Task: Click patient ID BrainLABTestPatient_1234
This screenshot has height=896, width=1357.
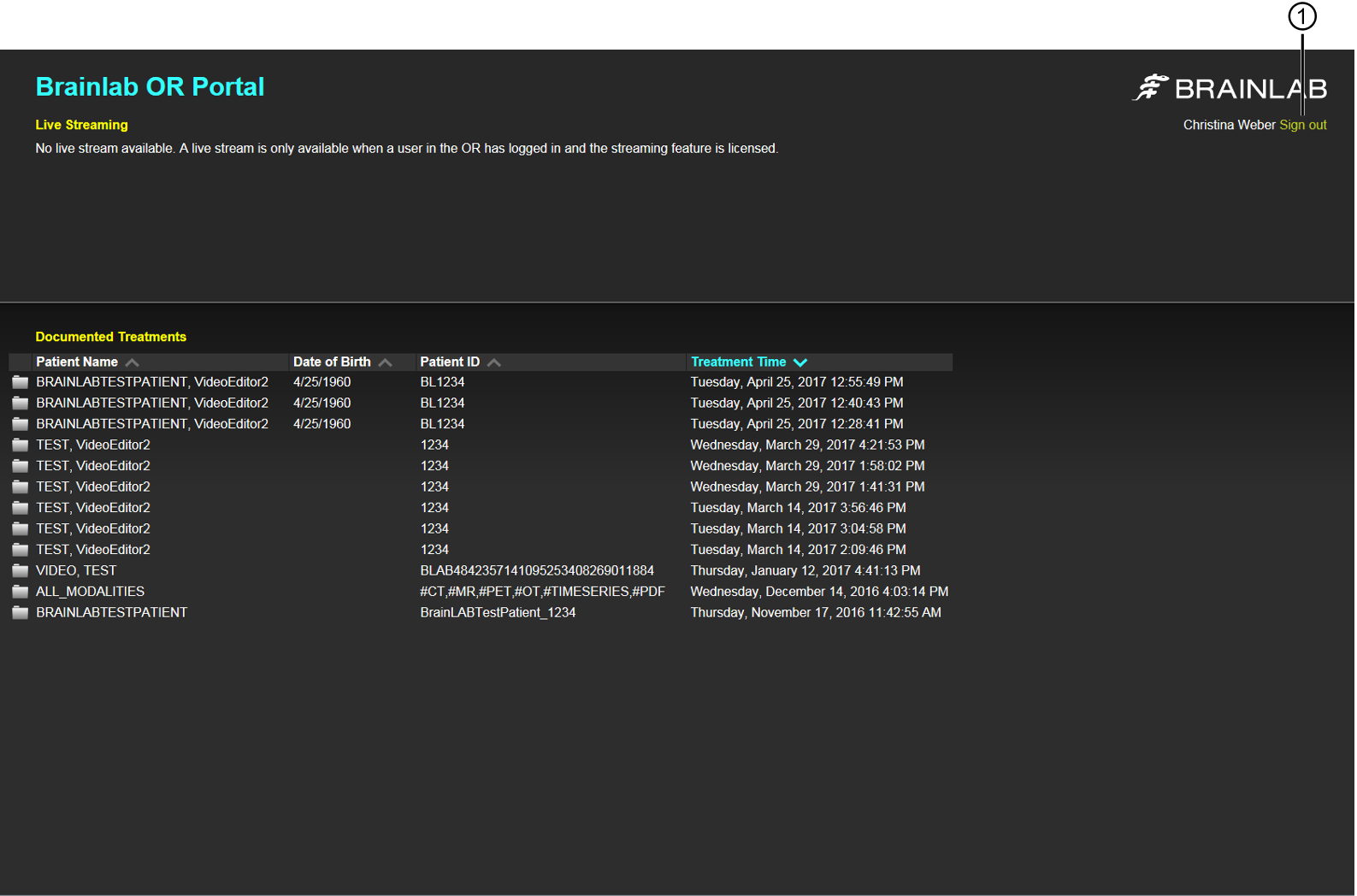Action: (x=498, y=612)
